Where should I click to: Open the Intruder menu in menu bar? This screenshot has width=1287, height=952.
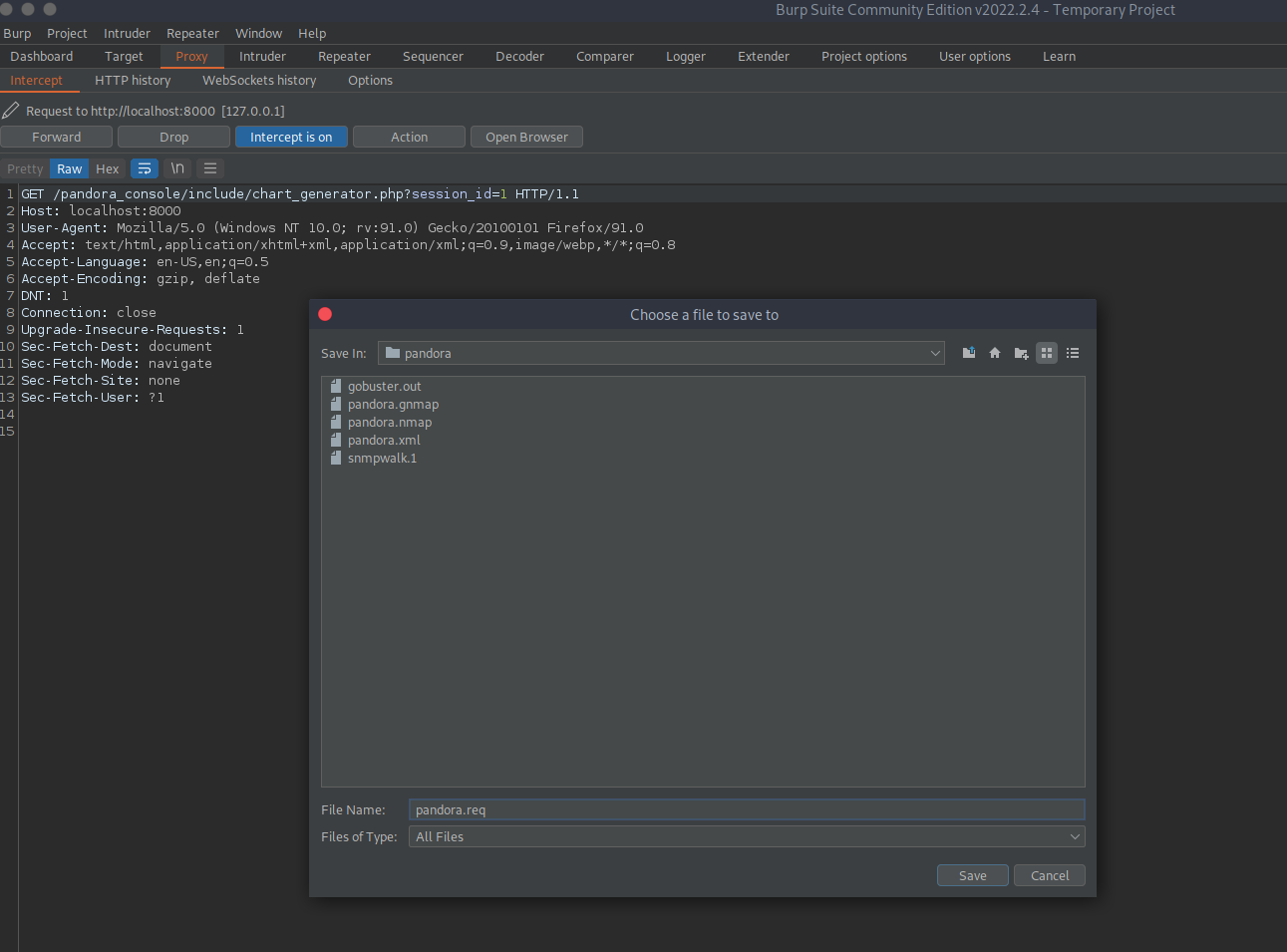(x=127, y=33)
